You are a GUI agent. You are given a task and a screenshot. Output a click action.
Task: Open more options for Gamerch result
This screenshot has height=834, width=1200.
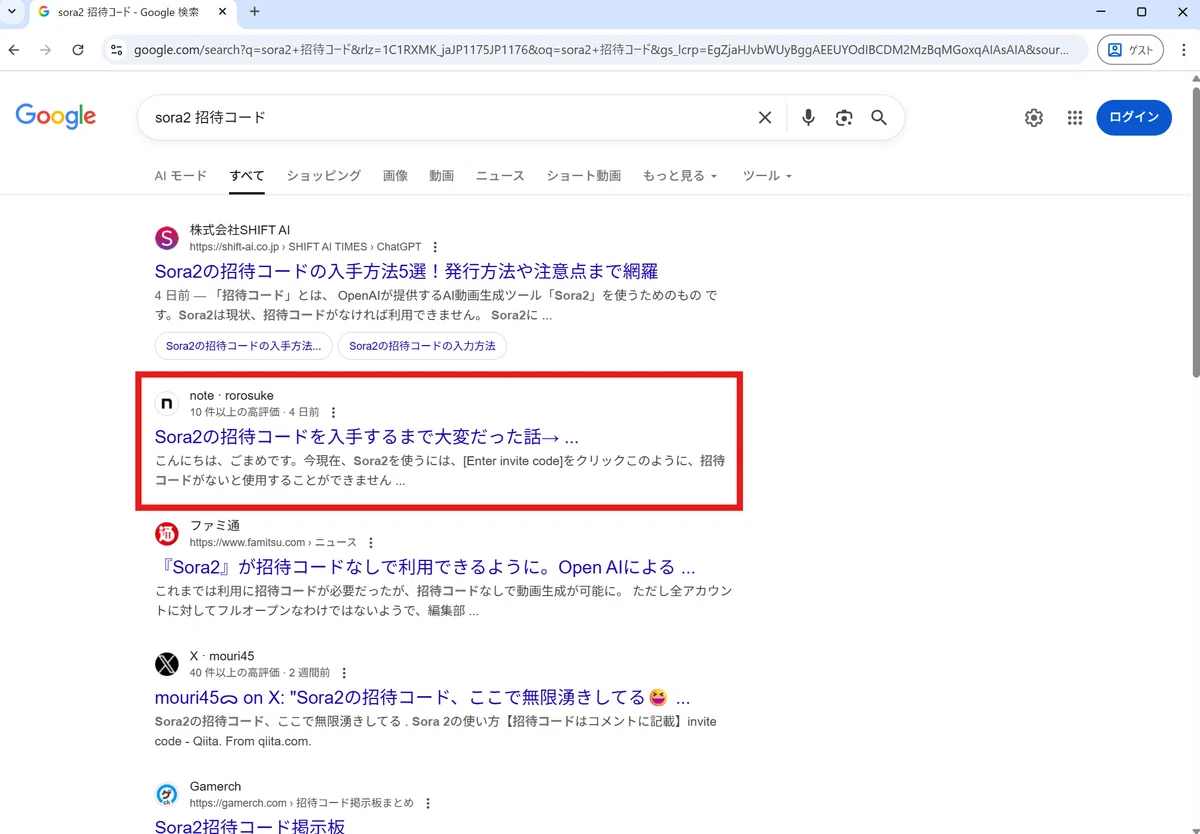428,804
